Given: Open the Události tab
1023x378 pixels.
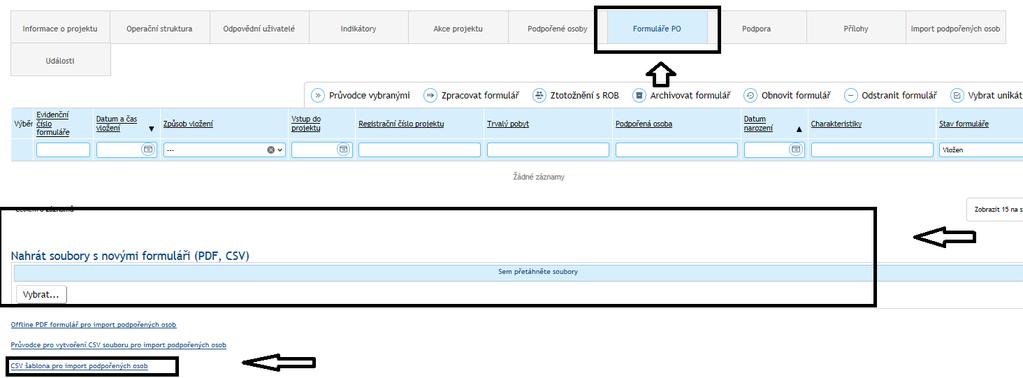Looking at the screenshot, I should (60, 60).
